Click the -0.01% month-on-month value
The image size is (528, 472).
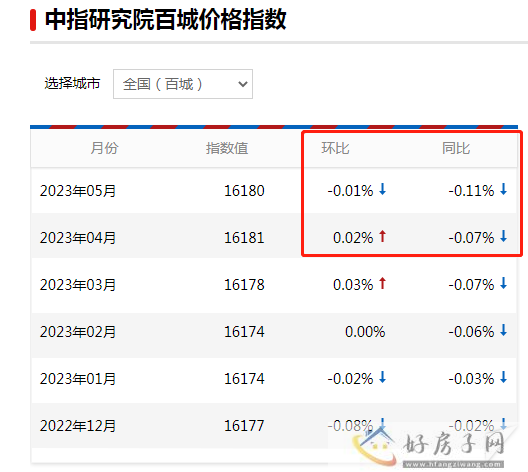pos(350,191)
